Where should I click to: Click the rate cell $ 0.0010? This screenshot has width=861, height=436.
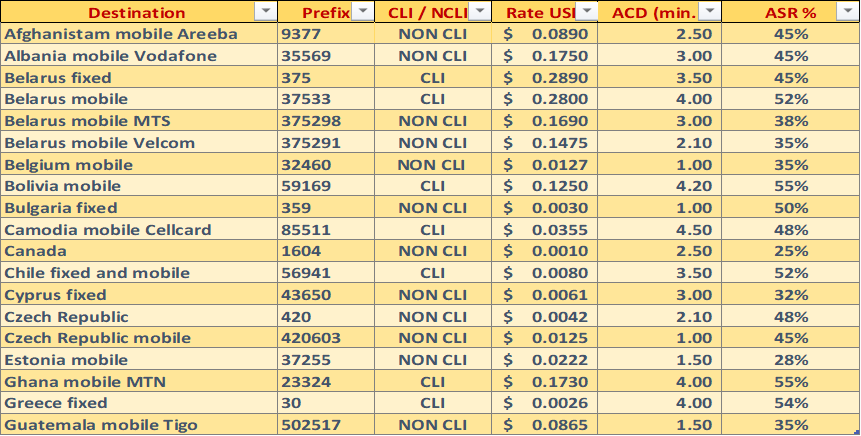tap(545, 251)
